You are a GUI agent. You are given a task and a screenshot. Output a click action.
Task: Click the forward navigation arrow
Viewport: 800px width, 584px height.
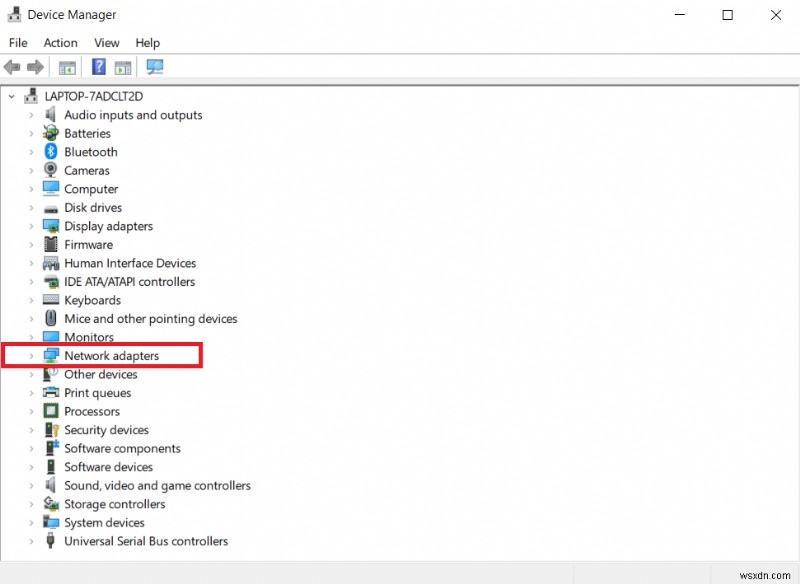[x=37, y=67]
